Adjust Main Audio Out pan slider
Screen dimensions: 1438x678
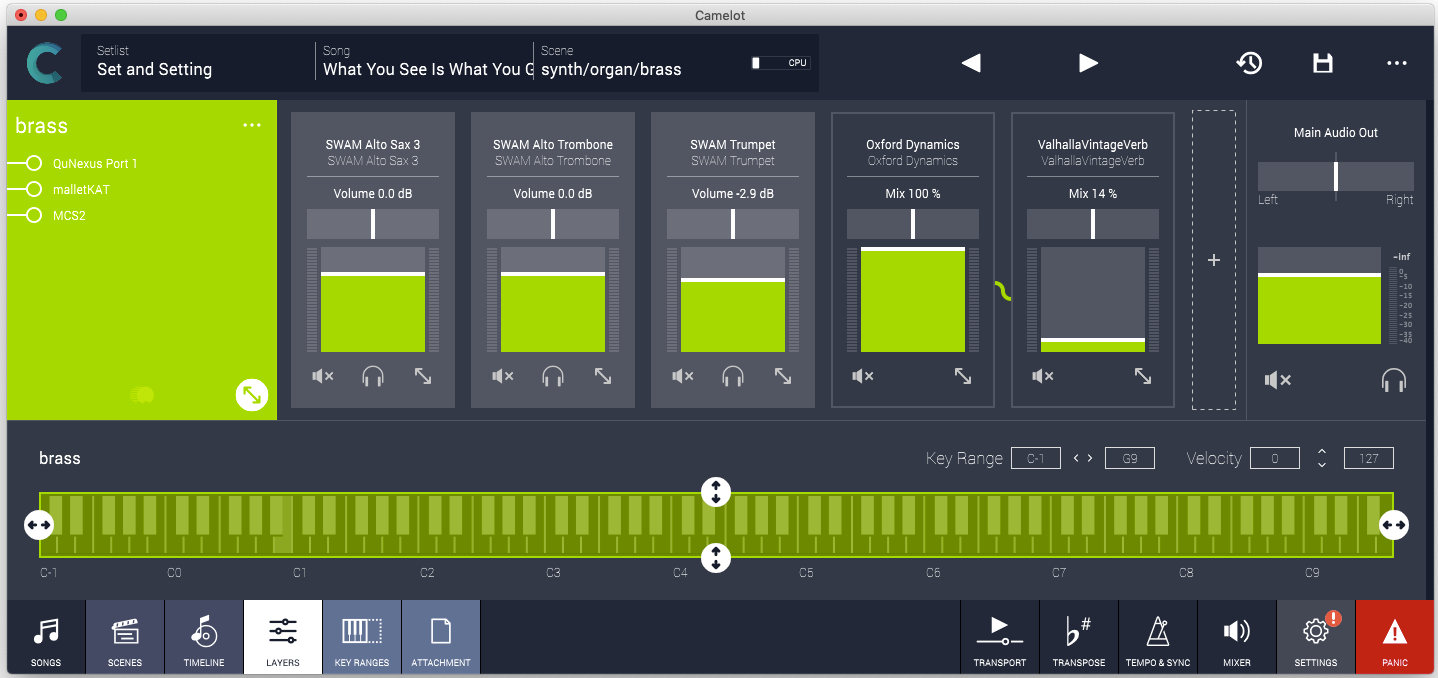point(1336,176)
